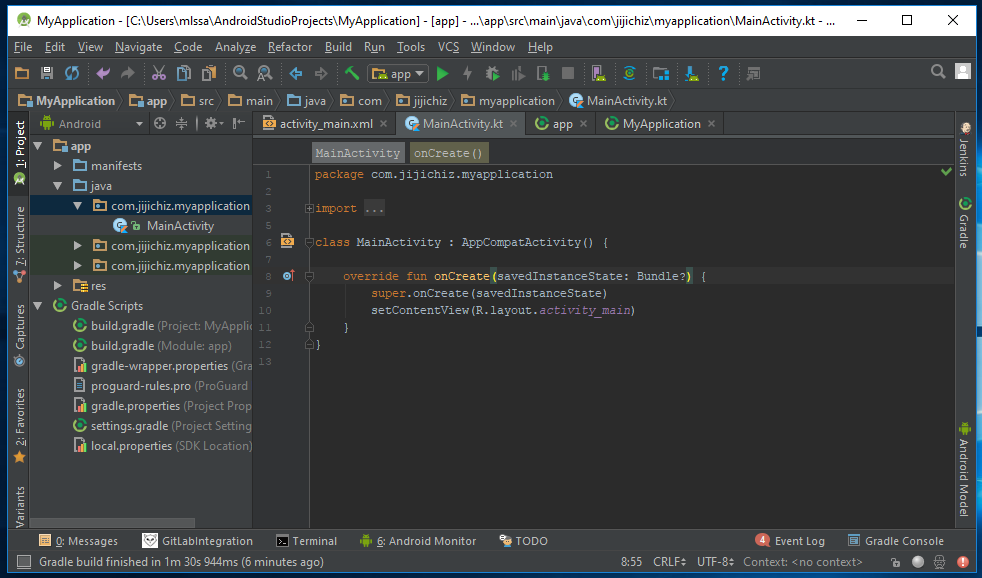982x578 pixels.
Task: Click the Undo arrow icon
Action: [102, 73]
